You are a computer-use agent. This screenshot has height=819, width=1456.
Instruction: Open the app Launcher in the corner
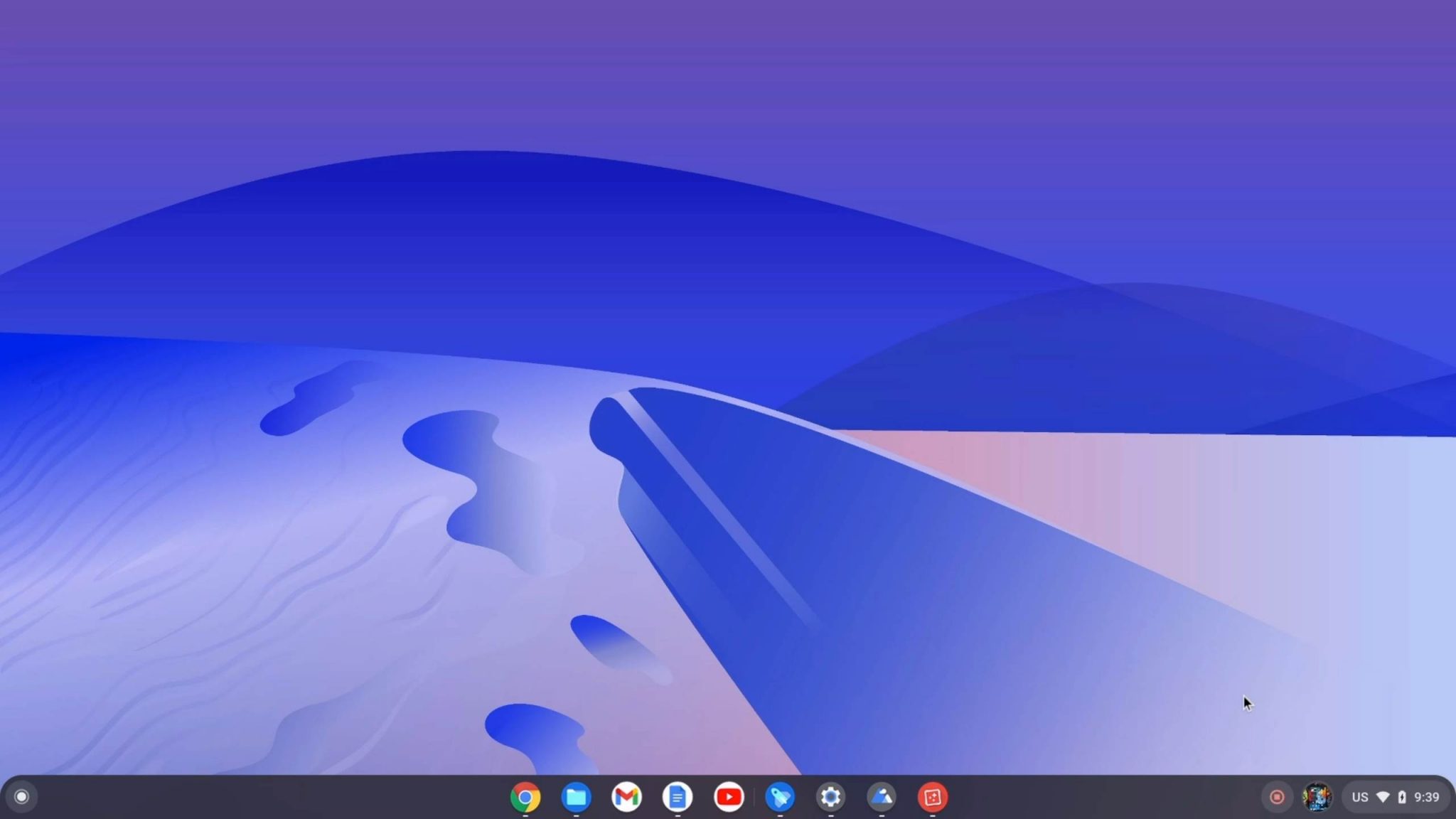click(x=21, y=796)
